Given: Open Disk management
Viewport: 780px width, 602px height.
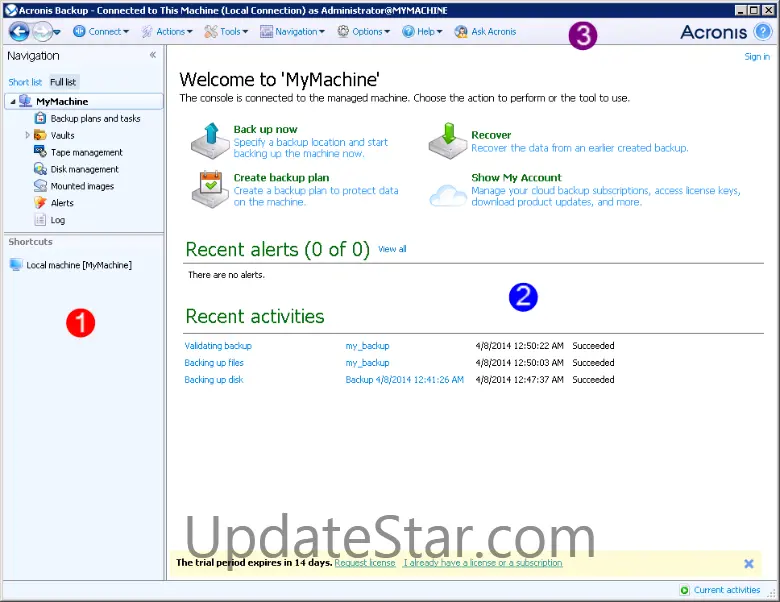Looking at the screenshot, I should tap(85, 169).
